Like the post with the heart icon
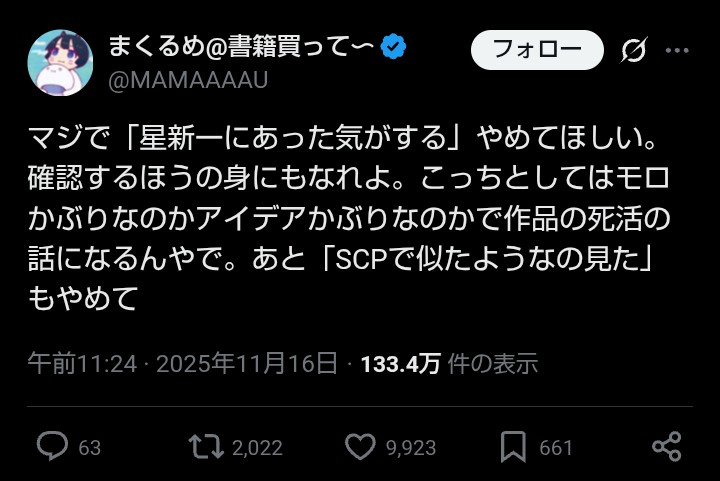720x481 pixels. (360, 447)
